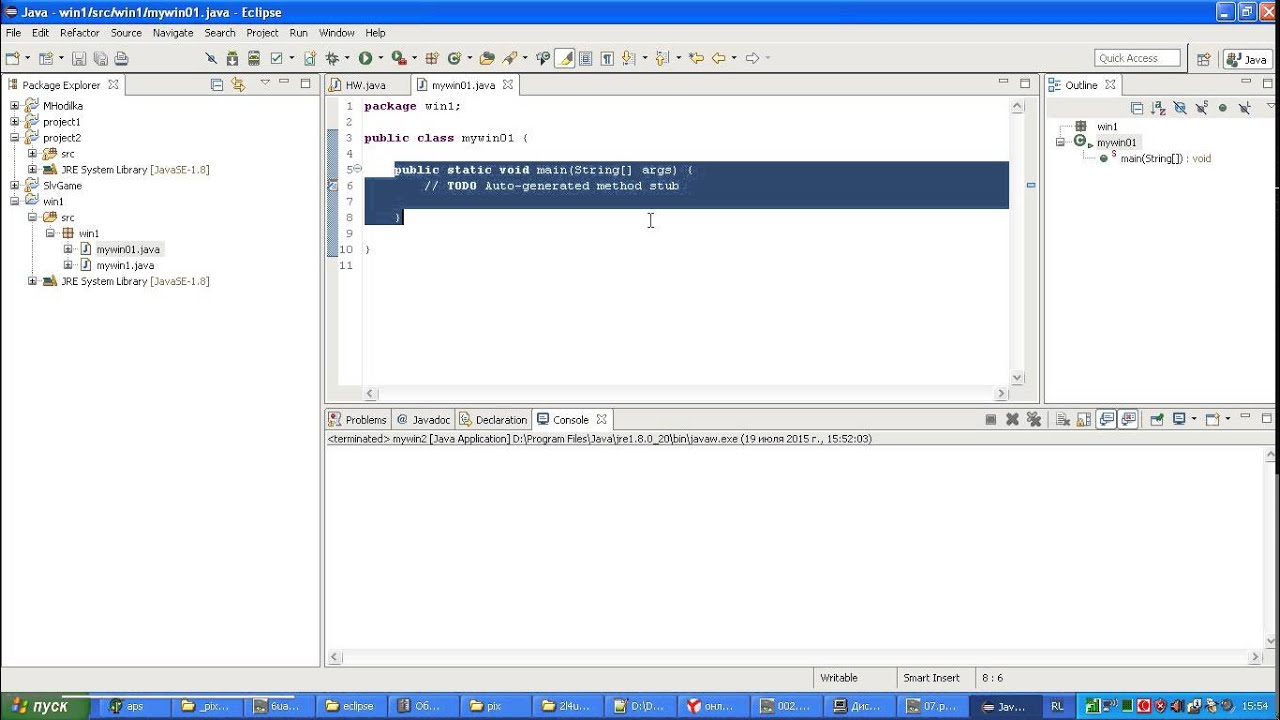Viewport: 1280px width, 720px height.
Task: Open the Source menu
Action: (x=126, y=33)
